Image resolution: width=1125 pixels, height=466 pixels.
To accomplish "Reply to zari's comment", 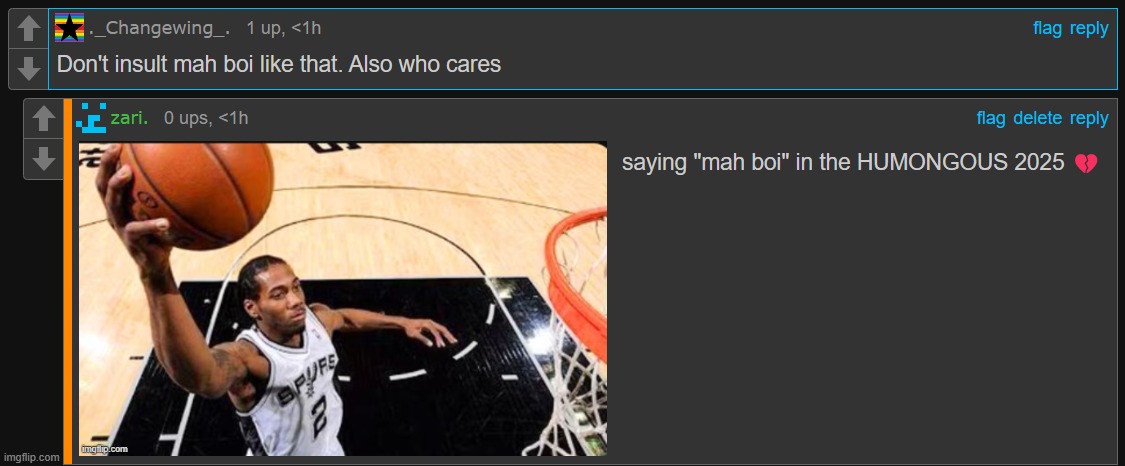I will (x=1089, y=118).
